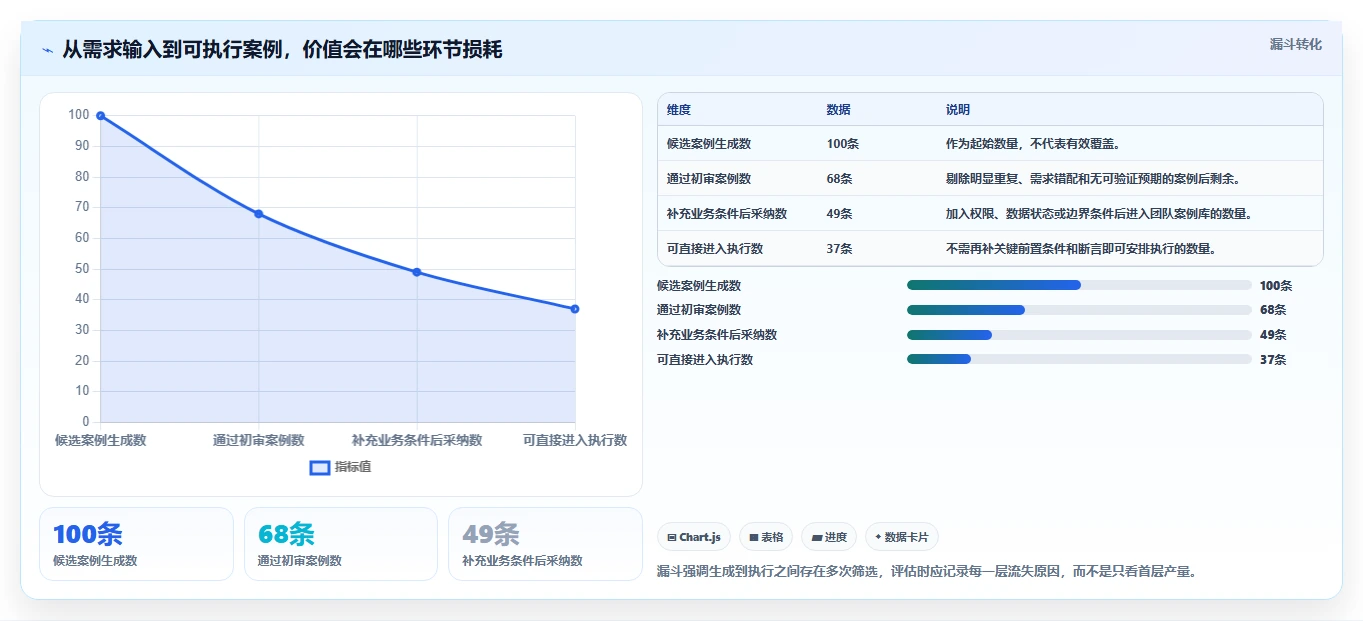Click the lightning icon beside the title

(x=48, y=50)
